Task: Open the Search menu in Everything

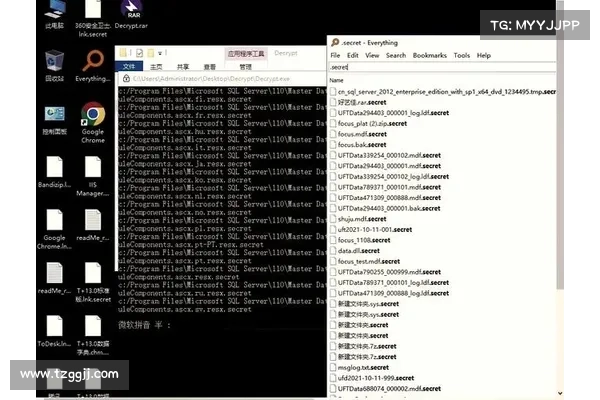Action: pyautogui.click(x=396, y=56)
